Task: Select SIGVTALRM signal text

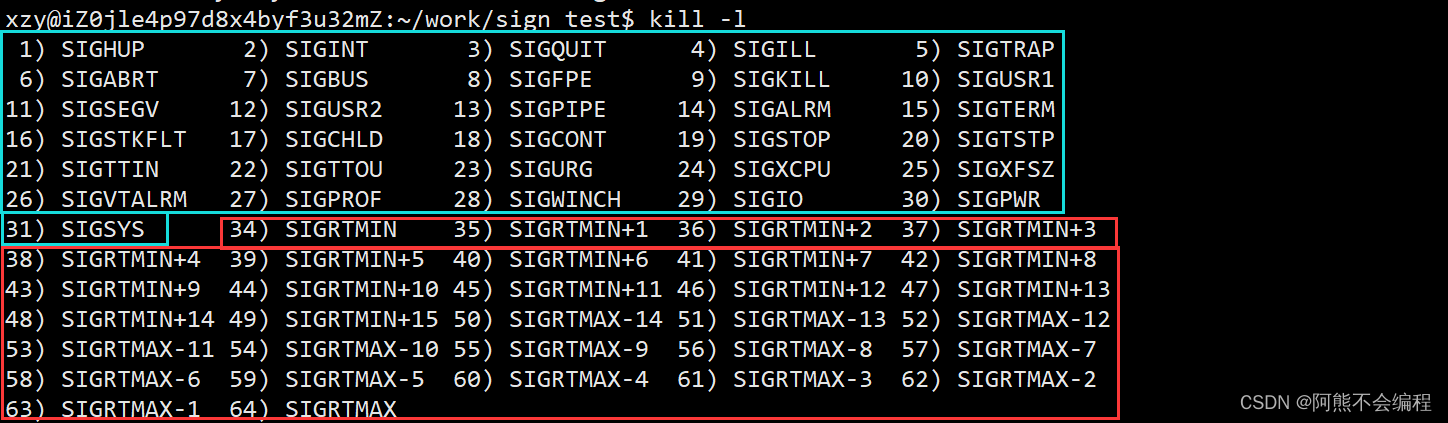Action: (124, 199)
